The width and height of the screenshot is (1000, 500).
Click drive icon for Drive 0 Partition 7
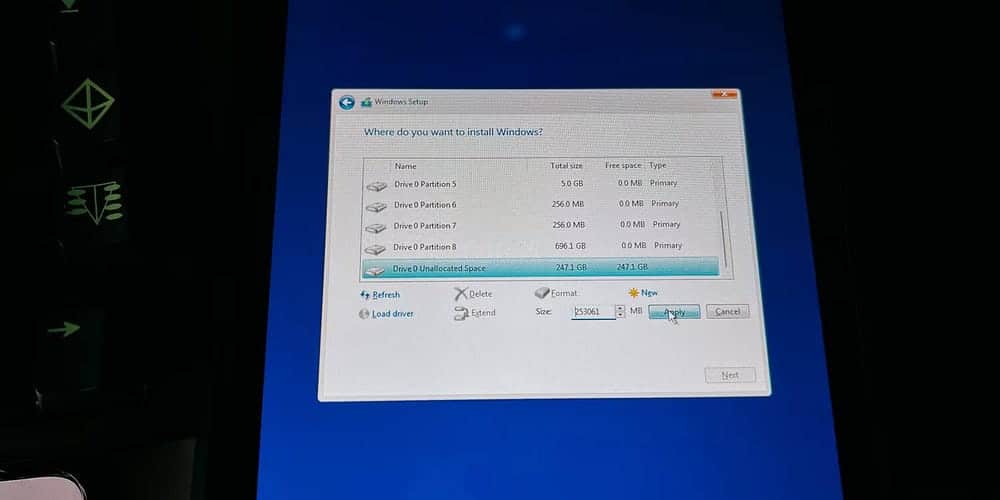pos(376,227)
